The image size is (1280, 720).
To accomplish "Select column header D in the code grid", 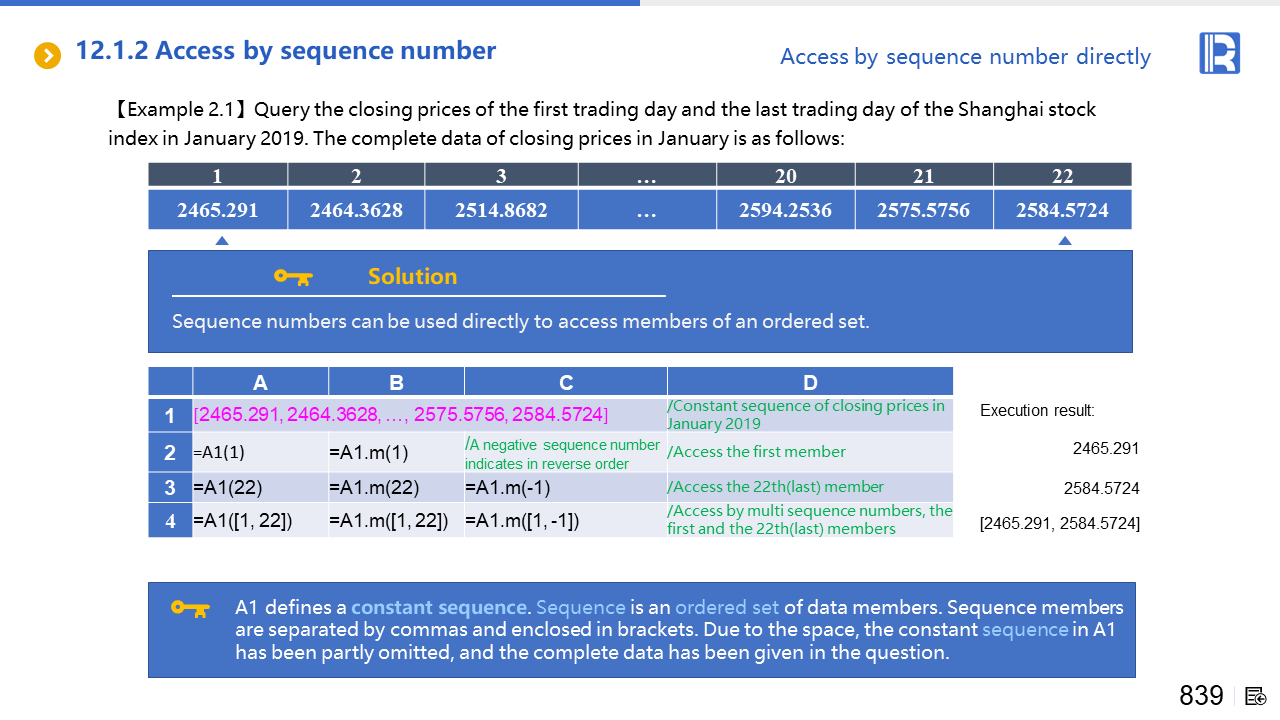I will [x=809, y=382].
